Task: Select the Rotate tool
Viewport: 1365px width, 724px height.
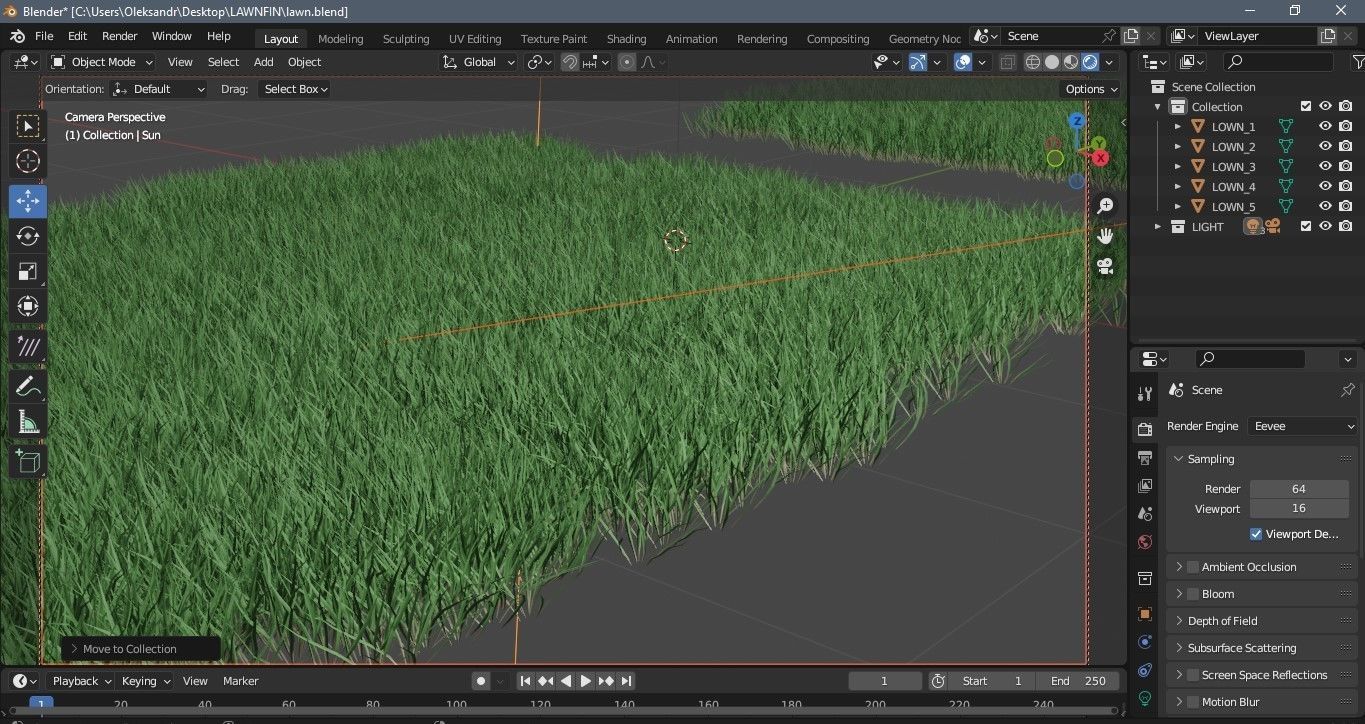Action: [28, 236]
